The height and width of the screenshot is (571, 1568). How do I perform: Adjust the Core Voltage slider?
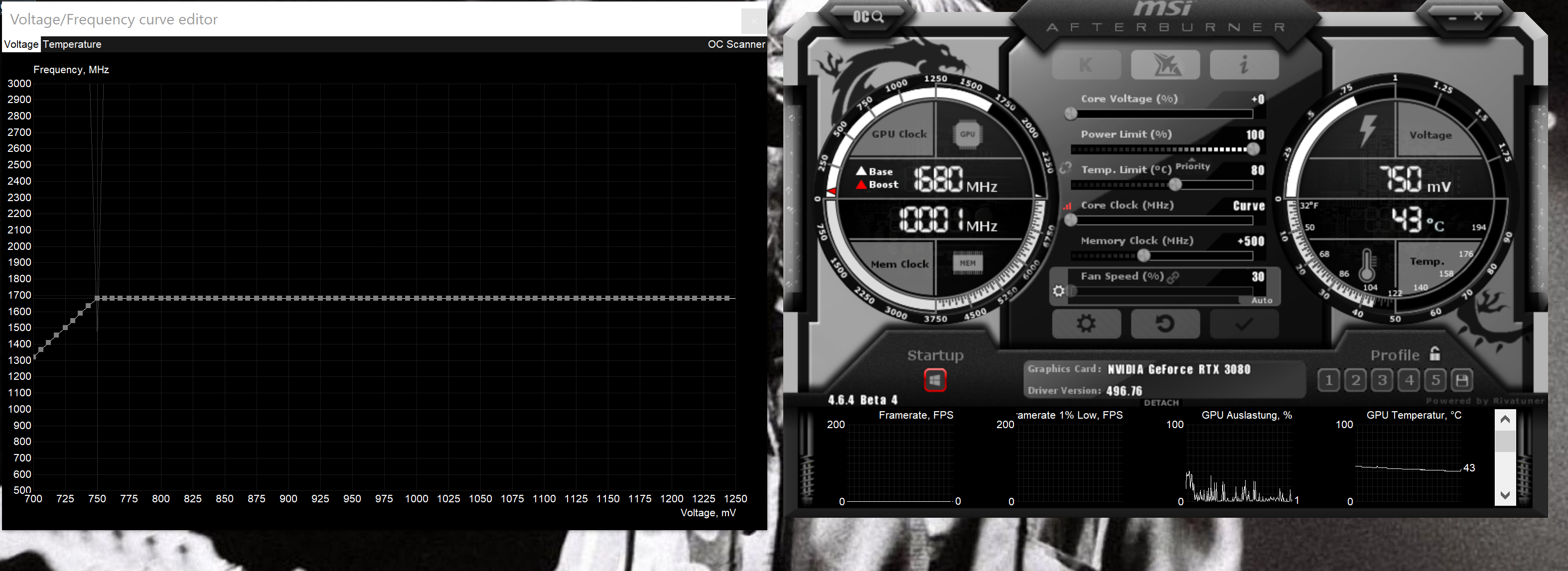[1161, 114]
